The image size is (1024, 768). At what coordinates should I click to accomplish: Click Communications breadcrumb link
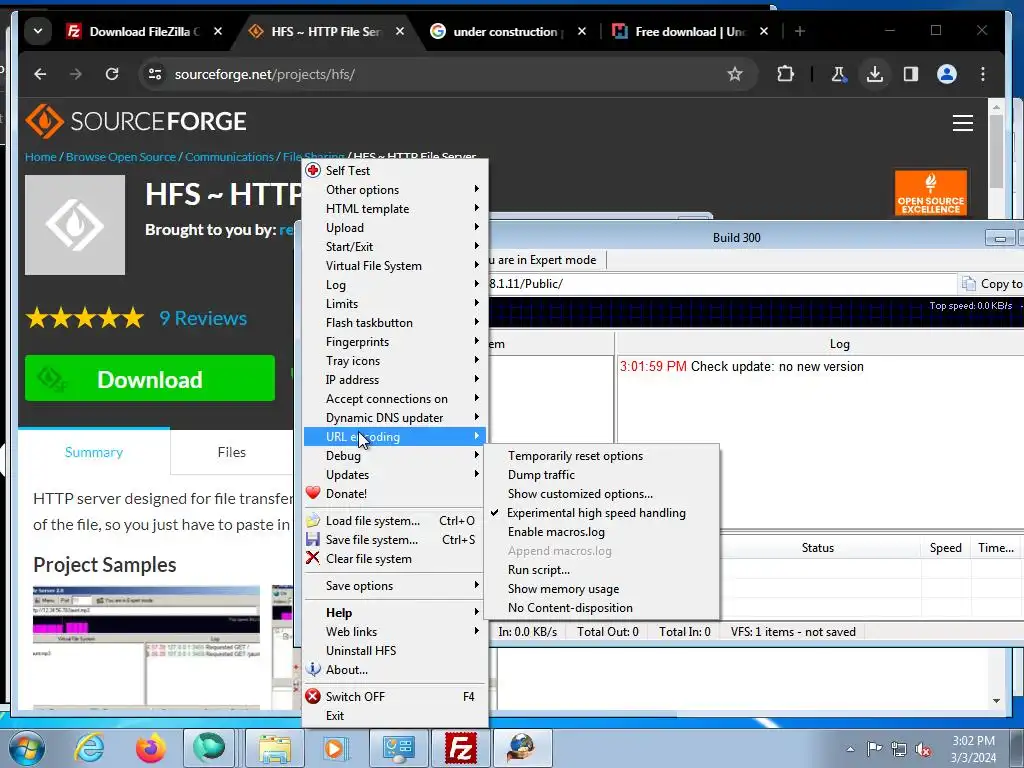229,157
